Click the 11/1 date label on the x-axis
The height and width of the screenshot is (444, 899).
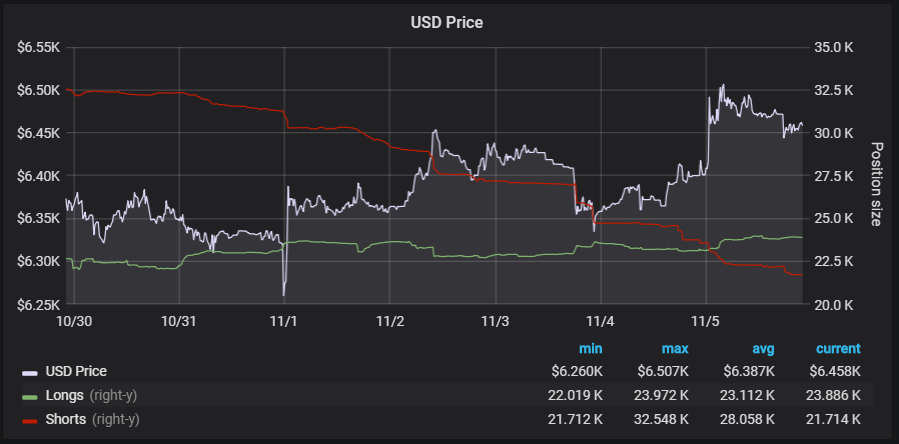coord(284,322)
